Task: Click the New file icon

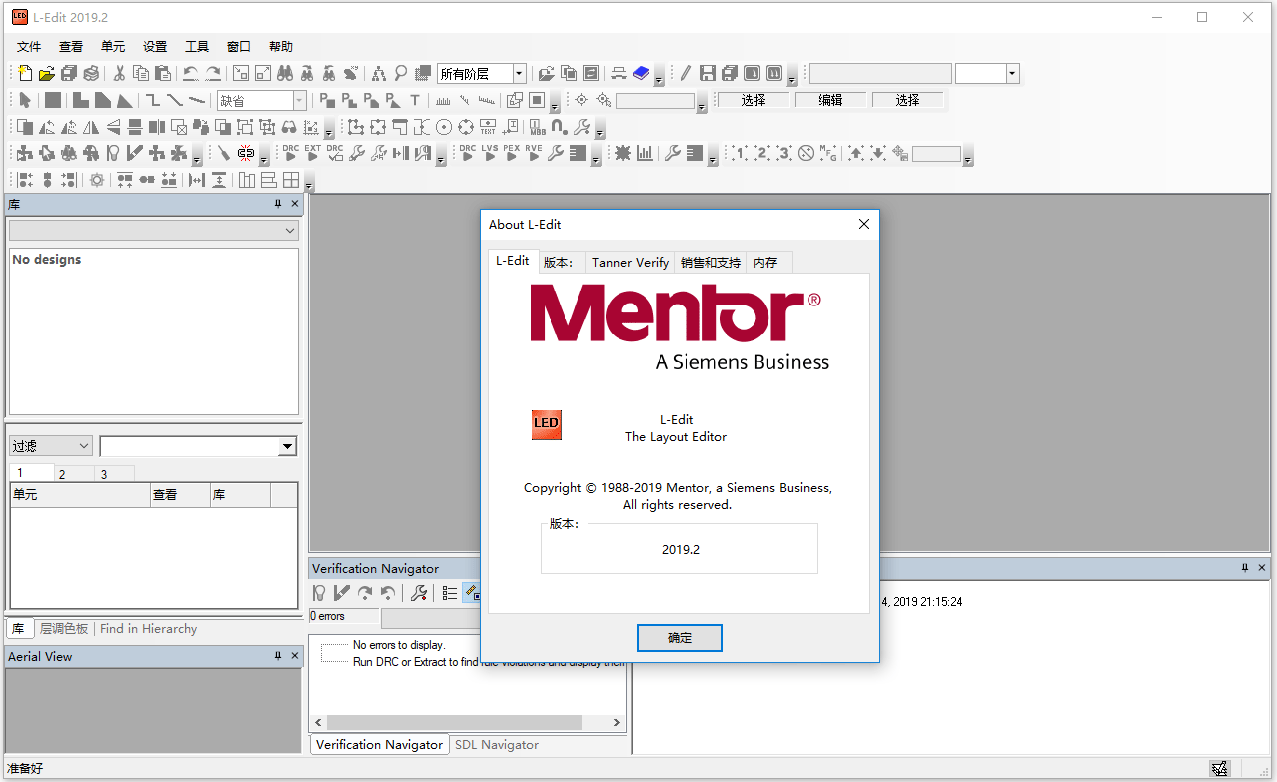Action: 25,73
